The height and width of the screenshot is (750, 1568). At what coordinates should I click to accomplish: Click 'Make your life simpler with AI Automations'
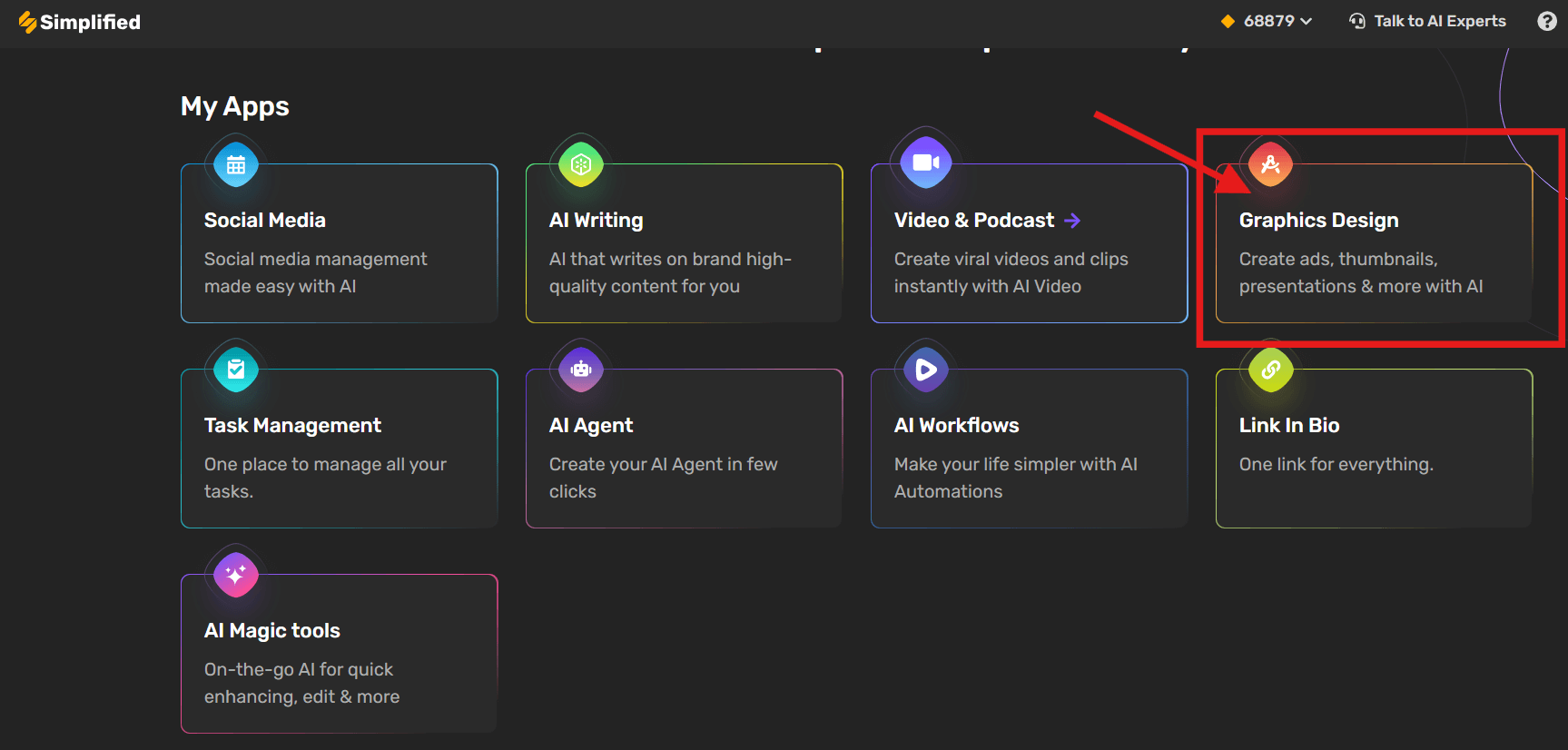(1016, 478)
